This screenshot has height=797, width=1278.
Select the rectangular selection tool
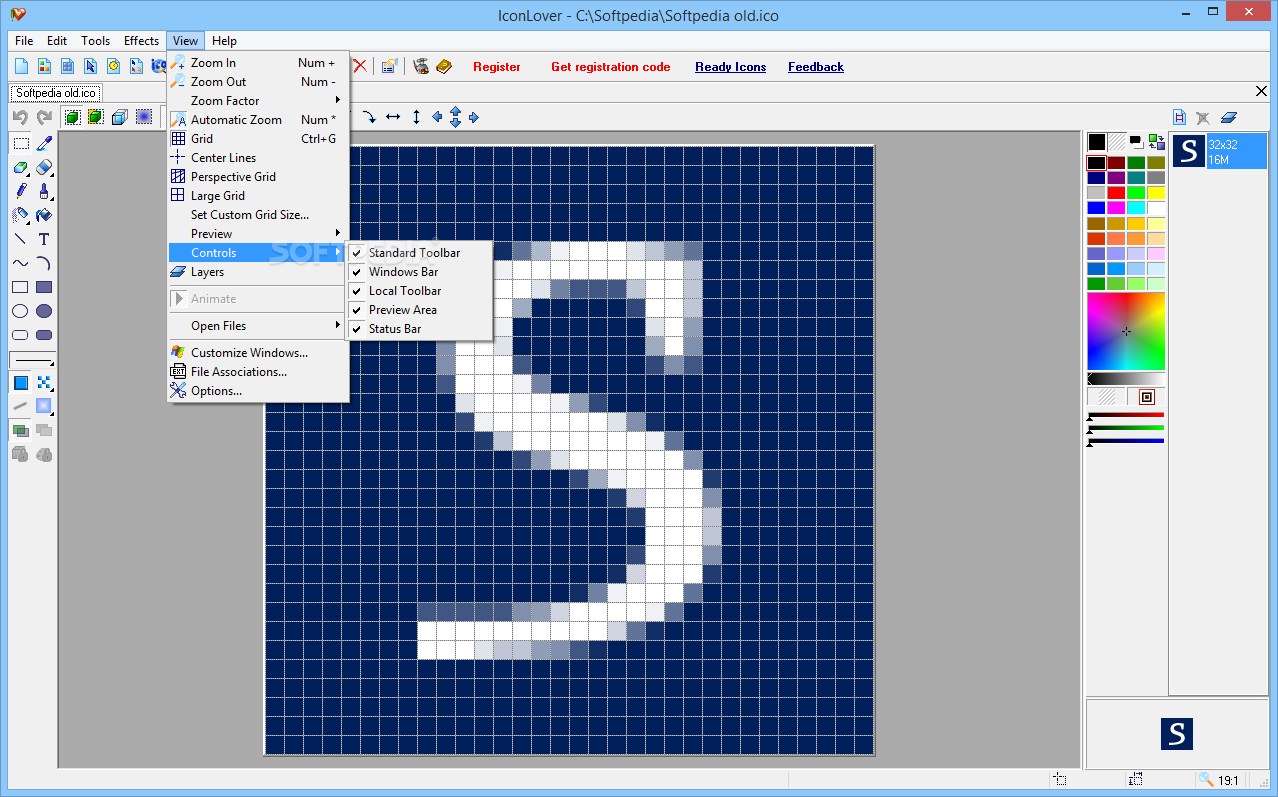click(x=20, y=143)
